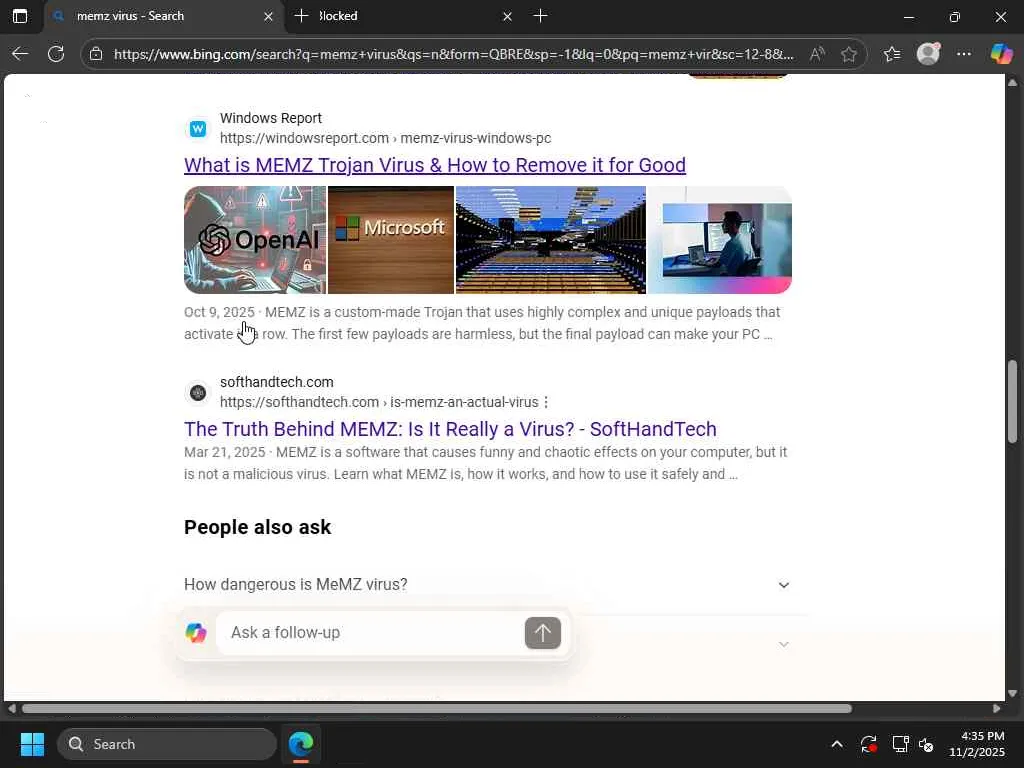The width and height of the screenshot is (1024, 768).
Task: Reload the page with the refresh icon
Action: pyautogui.click(x=56, y=54)
